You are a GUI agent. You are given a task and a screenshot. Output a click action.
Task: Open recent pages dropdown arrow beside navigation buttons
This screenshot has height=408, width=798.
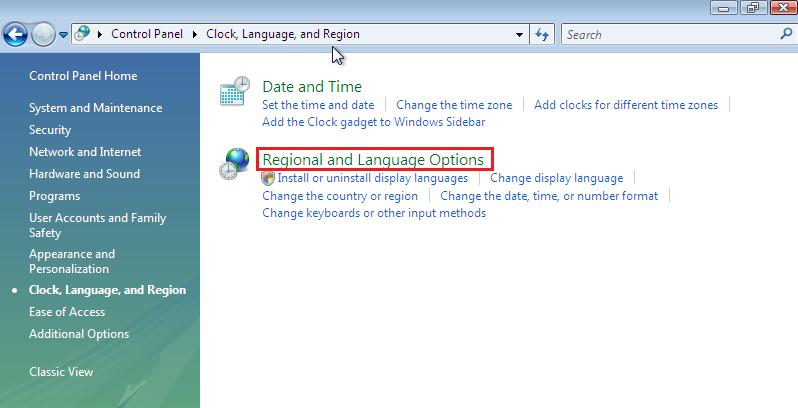(x=63, y=35)
